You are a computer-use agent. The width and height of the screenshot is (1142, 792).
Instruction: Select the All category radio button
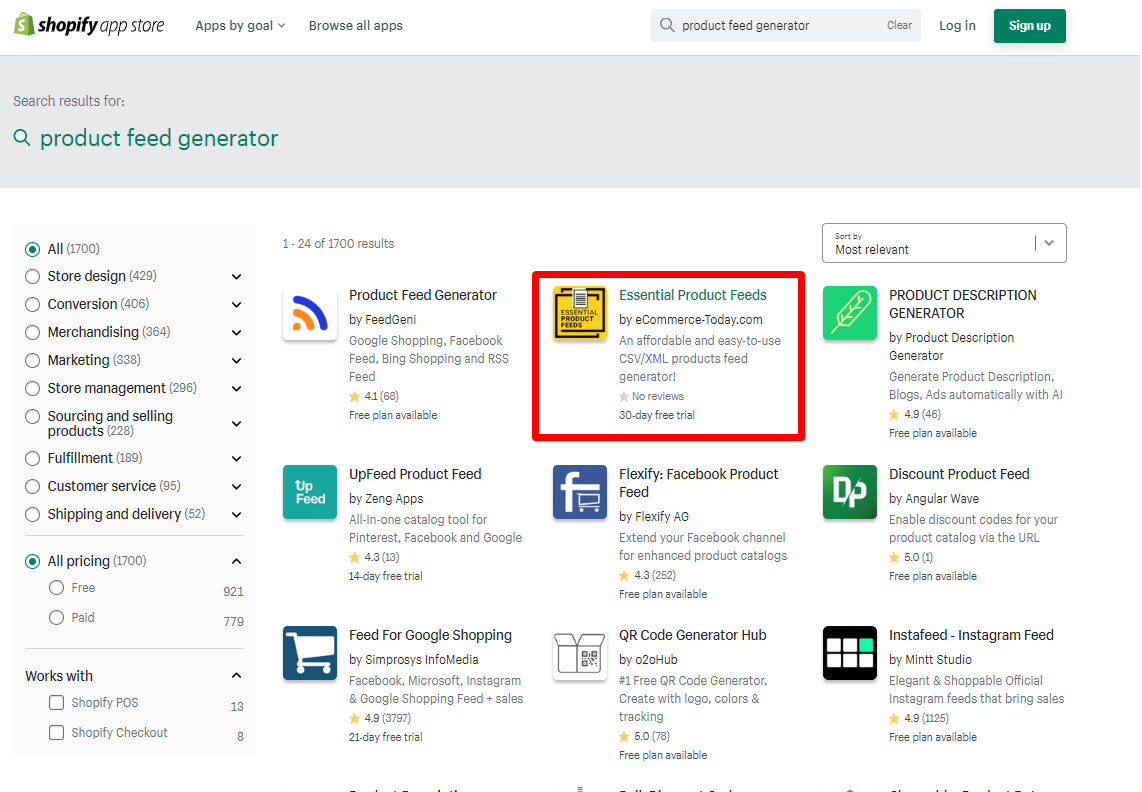coord(32,249)
